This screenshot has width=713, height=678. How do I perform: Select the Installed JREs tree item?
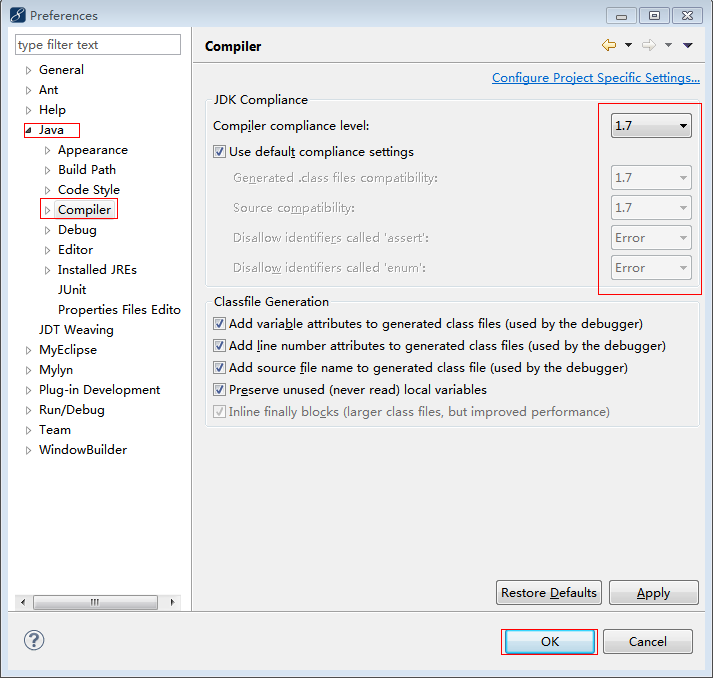pos(97,270)
